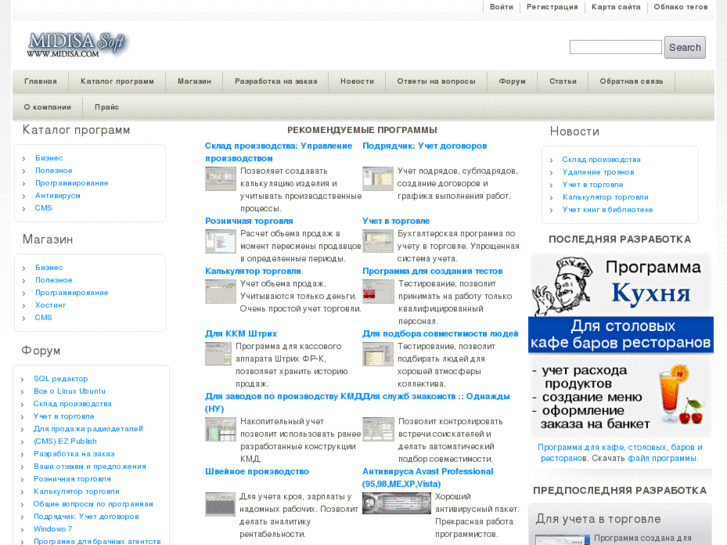Open (CMS) EZ Publish forum link

[65, 442]
